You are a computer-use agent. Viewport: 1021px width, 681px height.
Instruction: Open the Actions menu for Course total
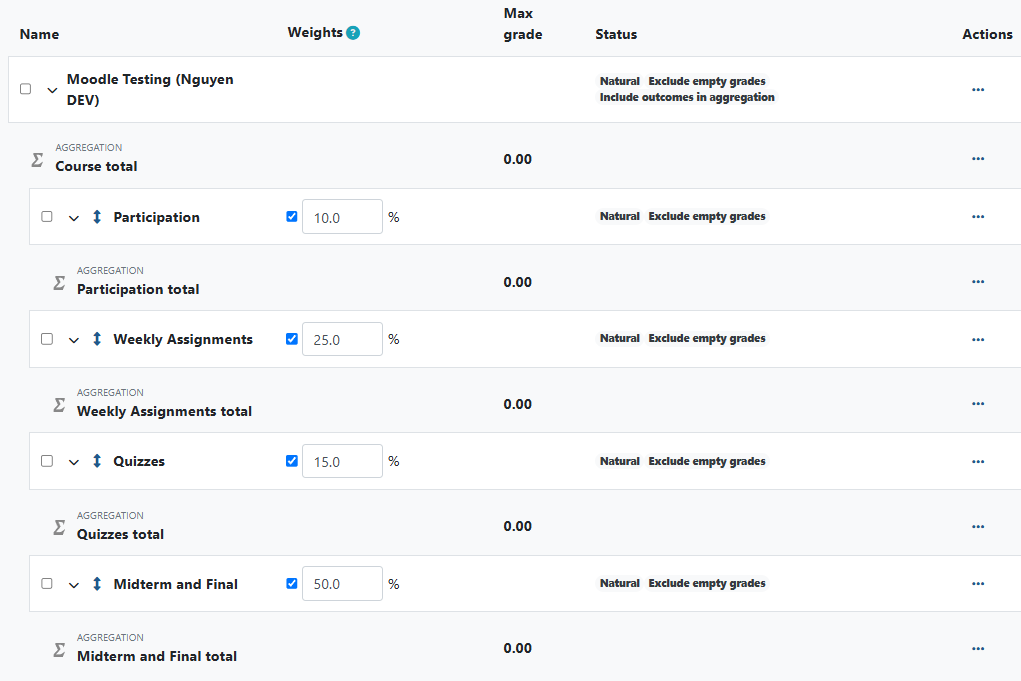(977, 158)
